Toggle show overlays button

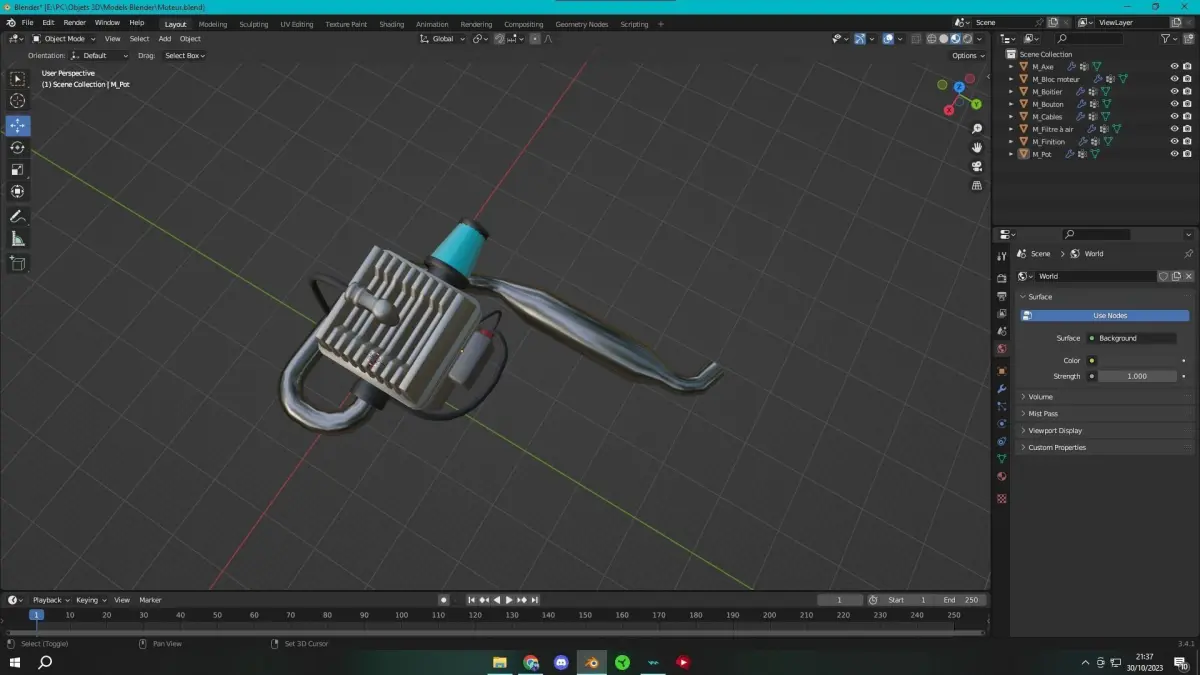pos(888,39)
